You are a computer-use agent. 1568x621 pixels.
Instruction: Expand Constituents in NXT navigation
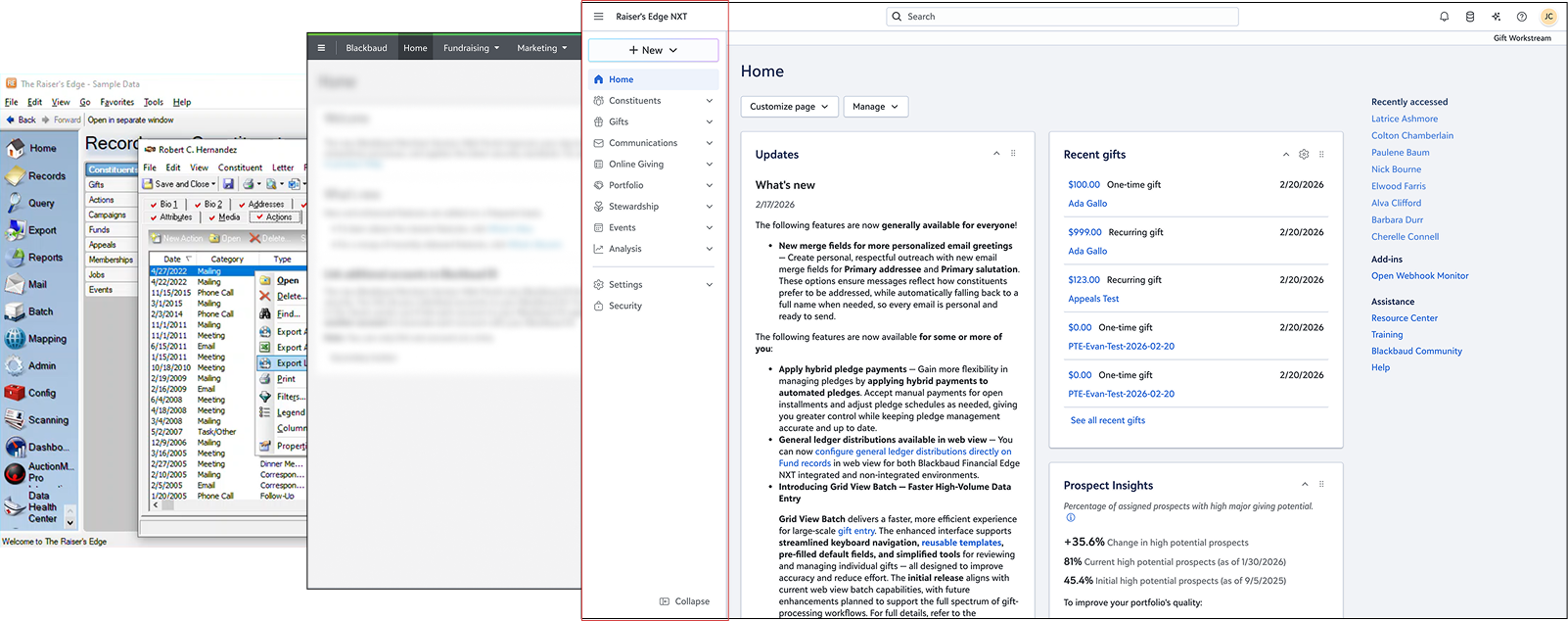pos(710,101)
